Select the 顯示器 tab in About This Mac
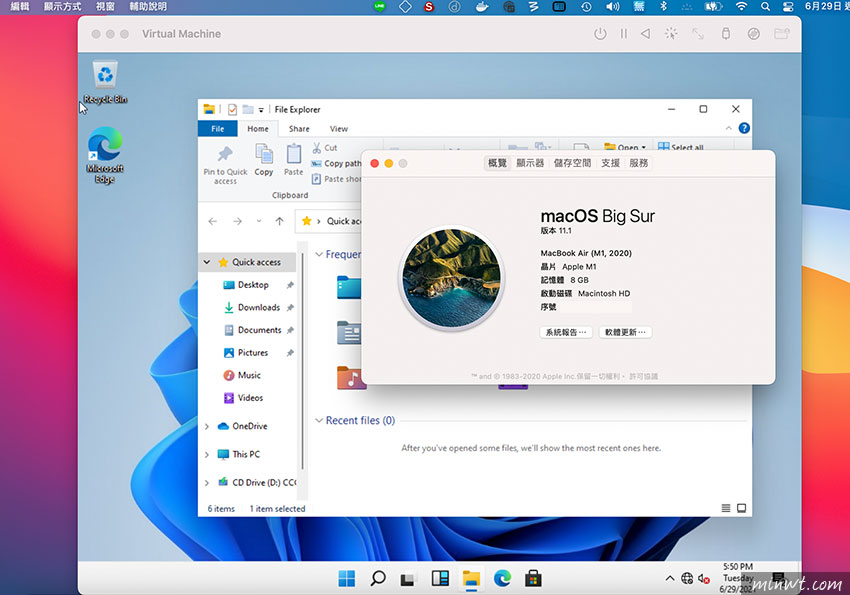850x595 pixels. tap(530, 163)
